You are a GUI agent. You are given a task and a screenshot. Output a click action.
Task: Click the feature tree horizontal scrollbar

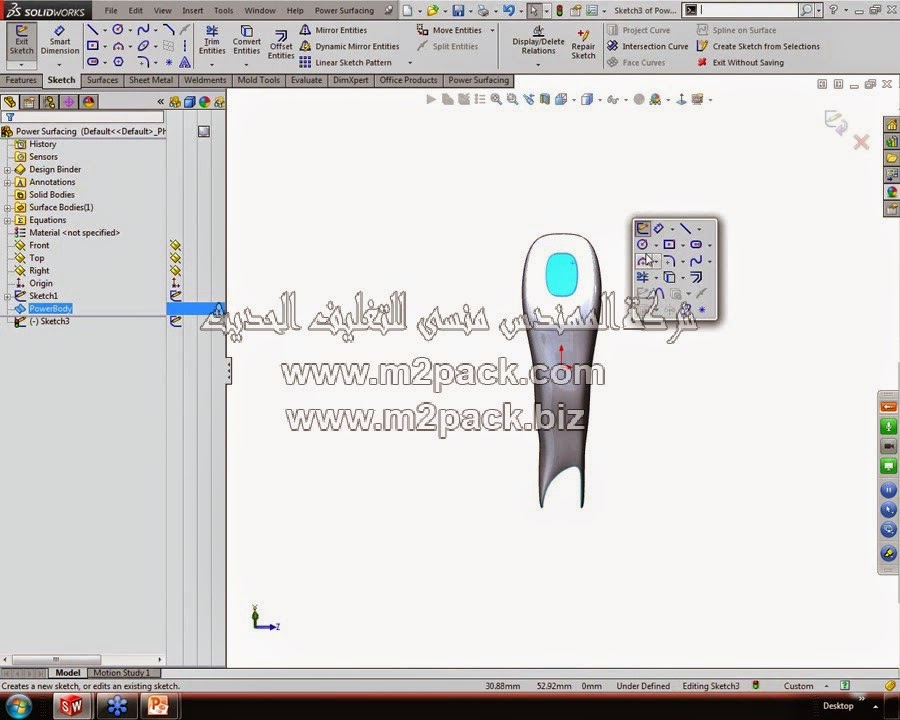56,659
